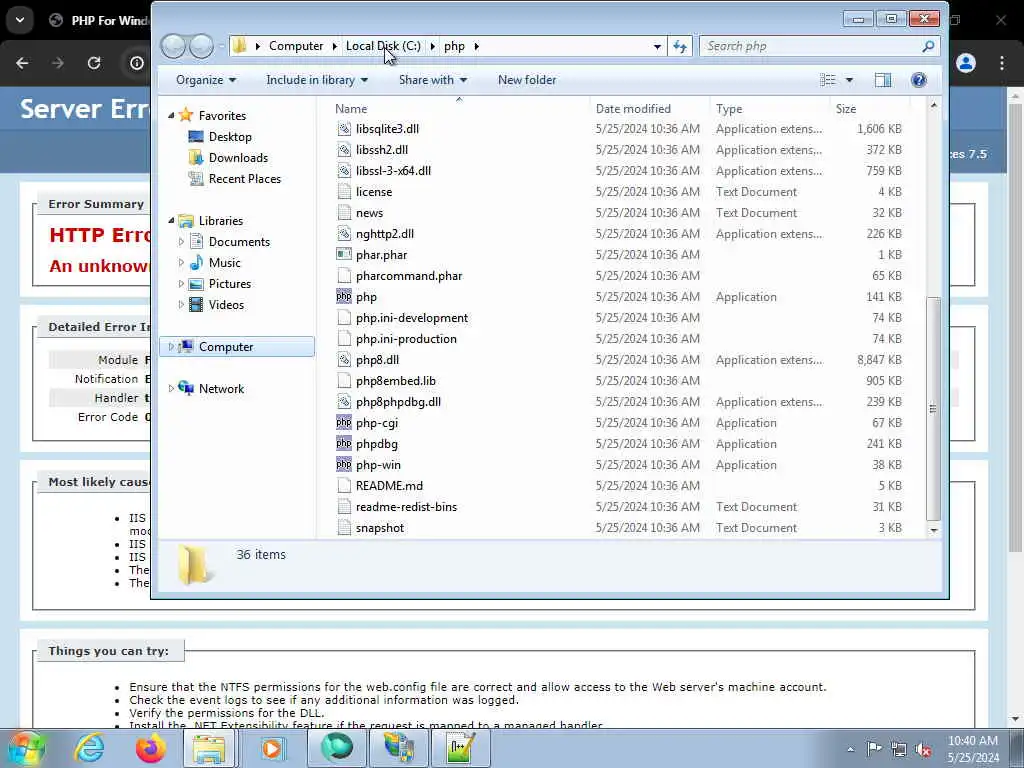This screenshot has width=1024, height=768.
Task: Select the license text document
Action: [x=374, y=191]
